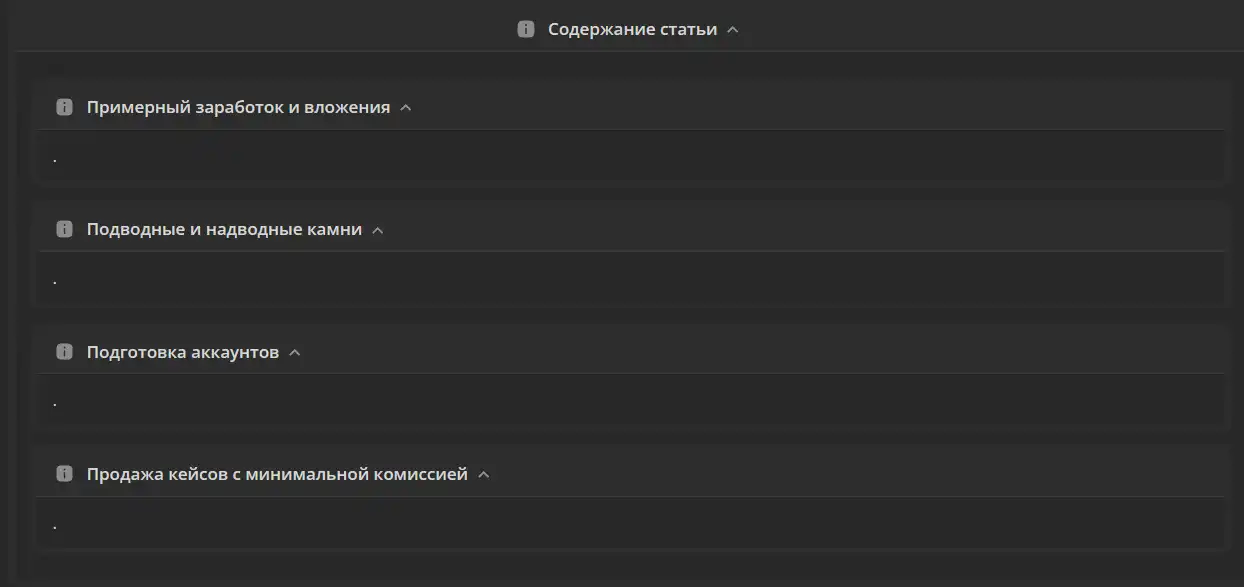Collapse Подводные и надводные камни via chevron
This screenshot has height=587, width=1244.
pos(378,230)
